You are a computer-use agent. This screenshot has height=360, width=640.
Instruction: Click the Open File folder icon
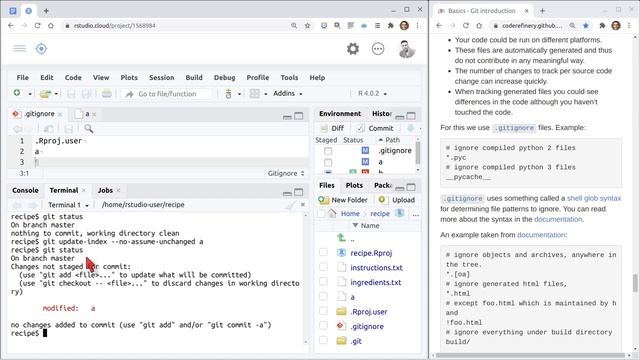[45, 94]
